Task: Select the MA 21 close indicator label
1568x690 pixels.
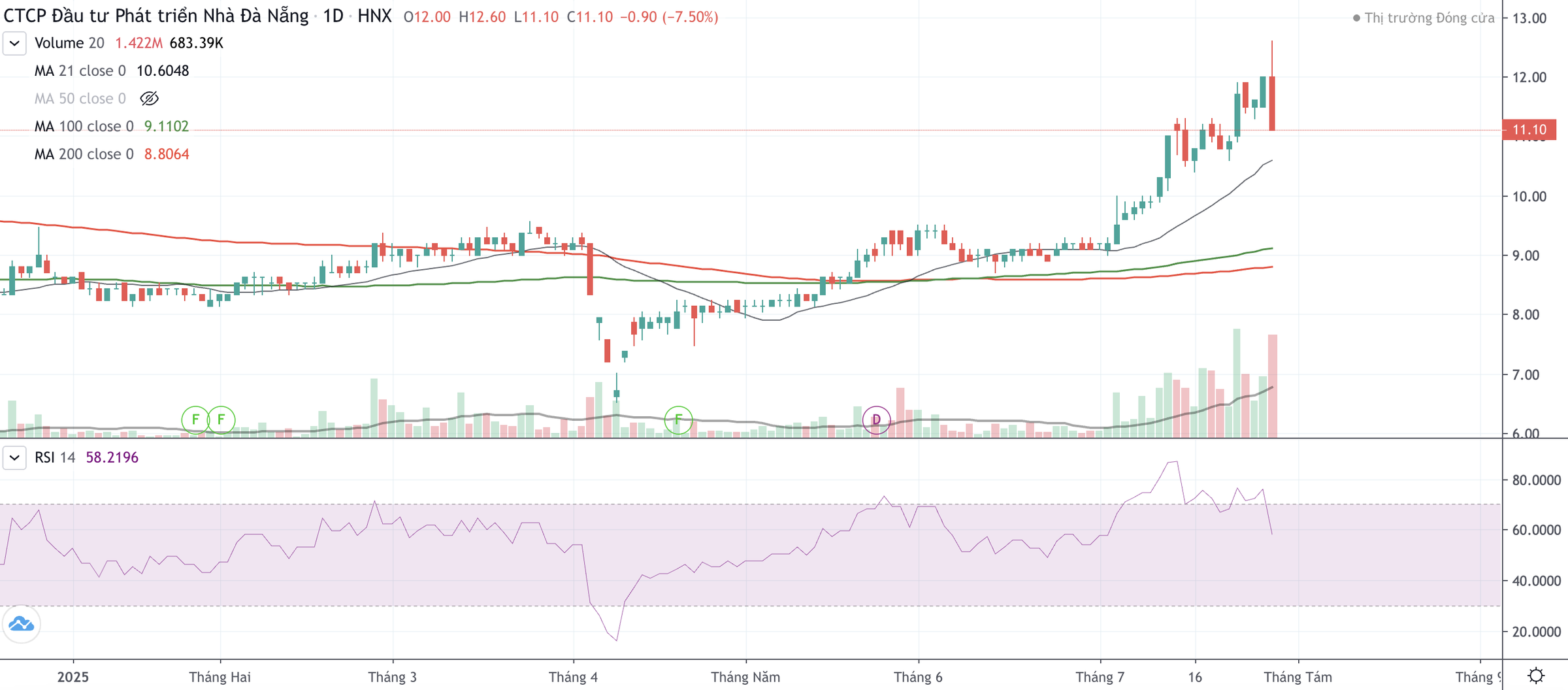Action: pyautogui.click(x=80, y=71)
